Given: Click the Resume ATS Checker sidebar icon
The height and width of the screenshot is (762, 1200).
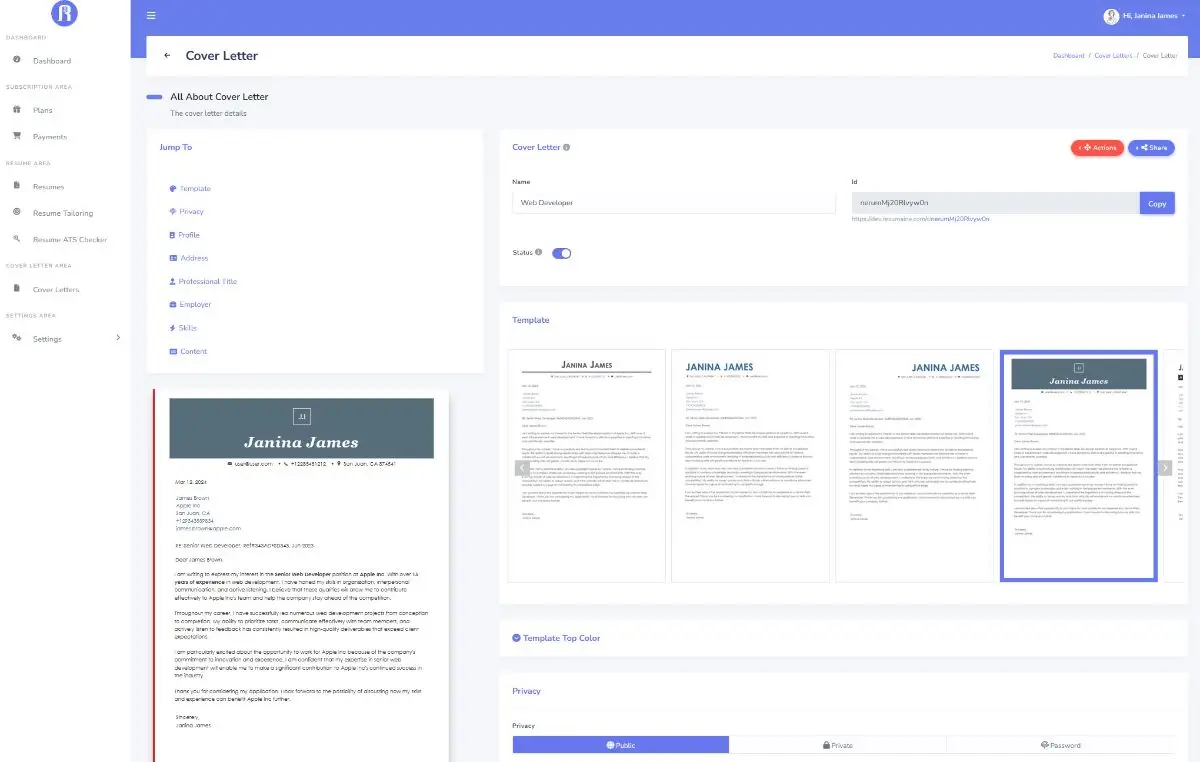Looking at the screenshot, I should [x=17, y=239].
